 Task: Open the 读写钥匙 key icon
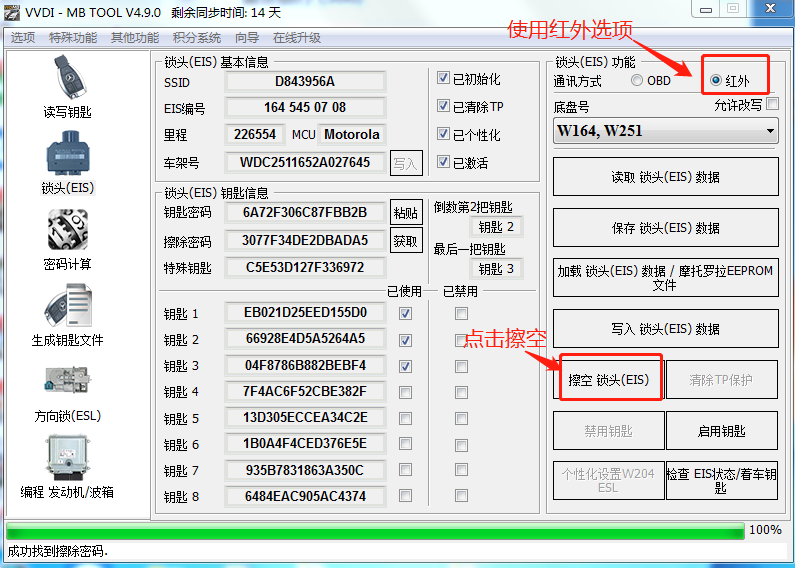pyautogui.click(x=67, y=78)
